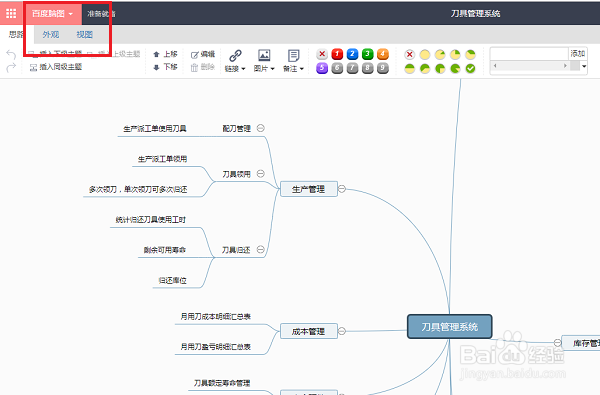Set priority 2 blue icon
600x395 pixels.
pyautogui.click(x=352, y=54)
